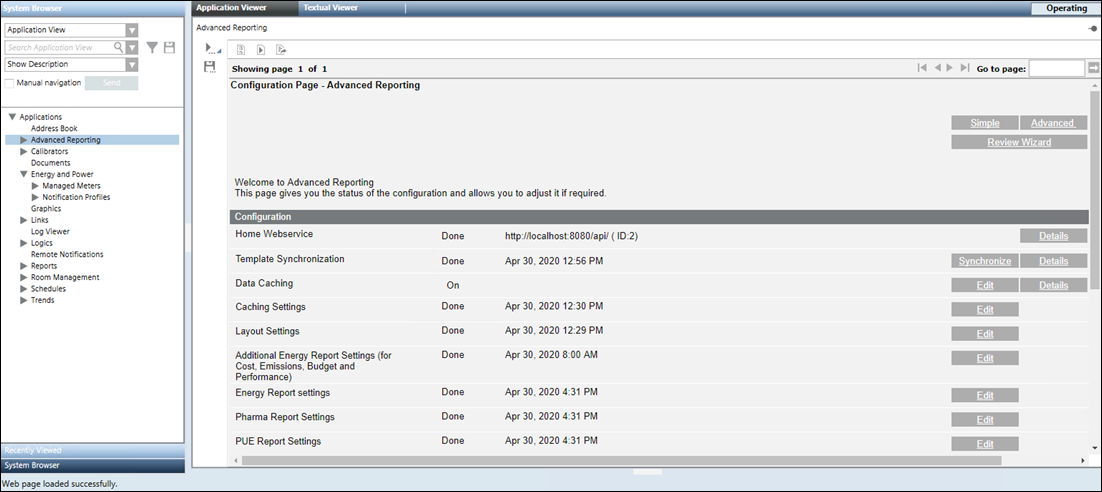Click the filter funnel icon in System Browser

152,47
